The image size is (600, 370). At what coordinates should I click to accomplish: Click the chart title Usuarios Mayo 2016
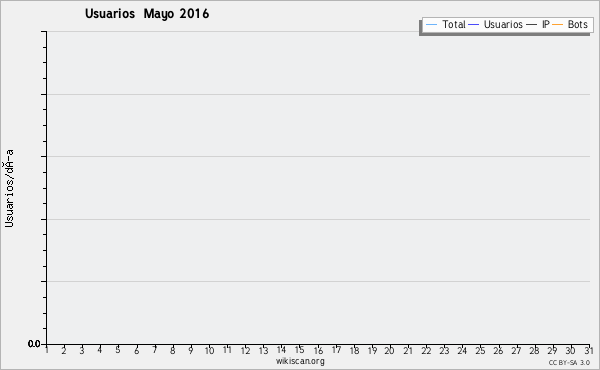147,14
